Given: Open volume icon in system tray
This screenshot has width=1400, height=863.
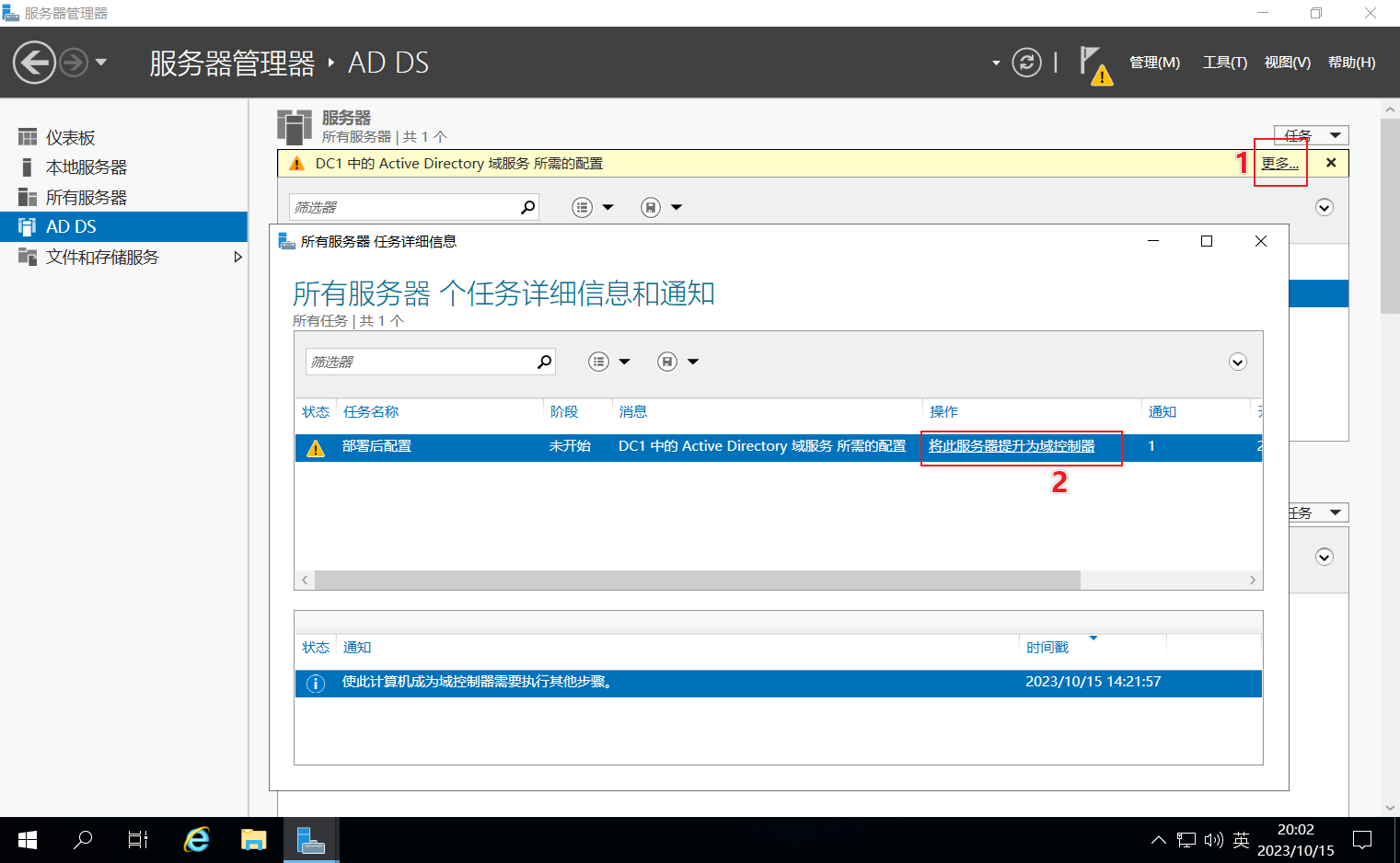Looking at the screenshot, I should [x=1213, y=840].
